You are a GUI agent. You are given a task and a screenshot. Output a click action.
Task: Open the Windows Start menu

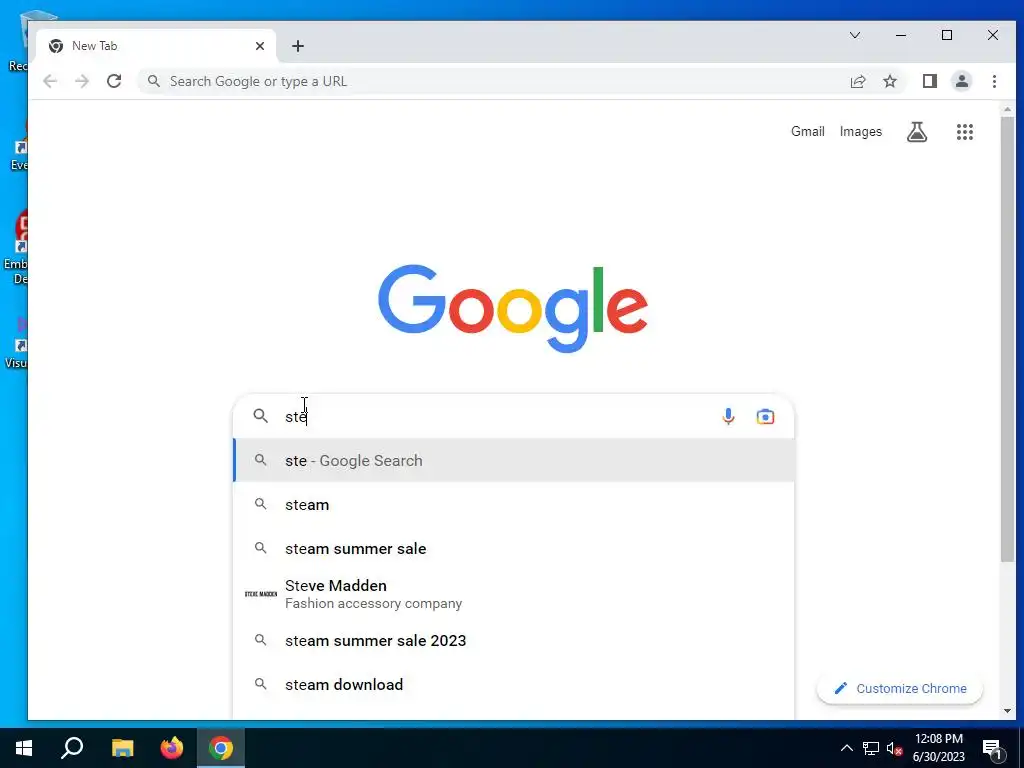(24, 748)
